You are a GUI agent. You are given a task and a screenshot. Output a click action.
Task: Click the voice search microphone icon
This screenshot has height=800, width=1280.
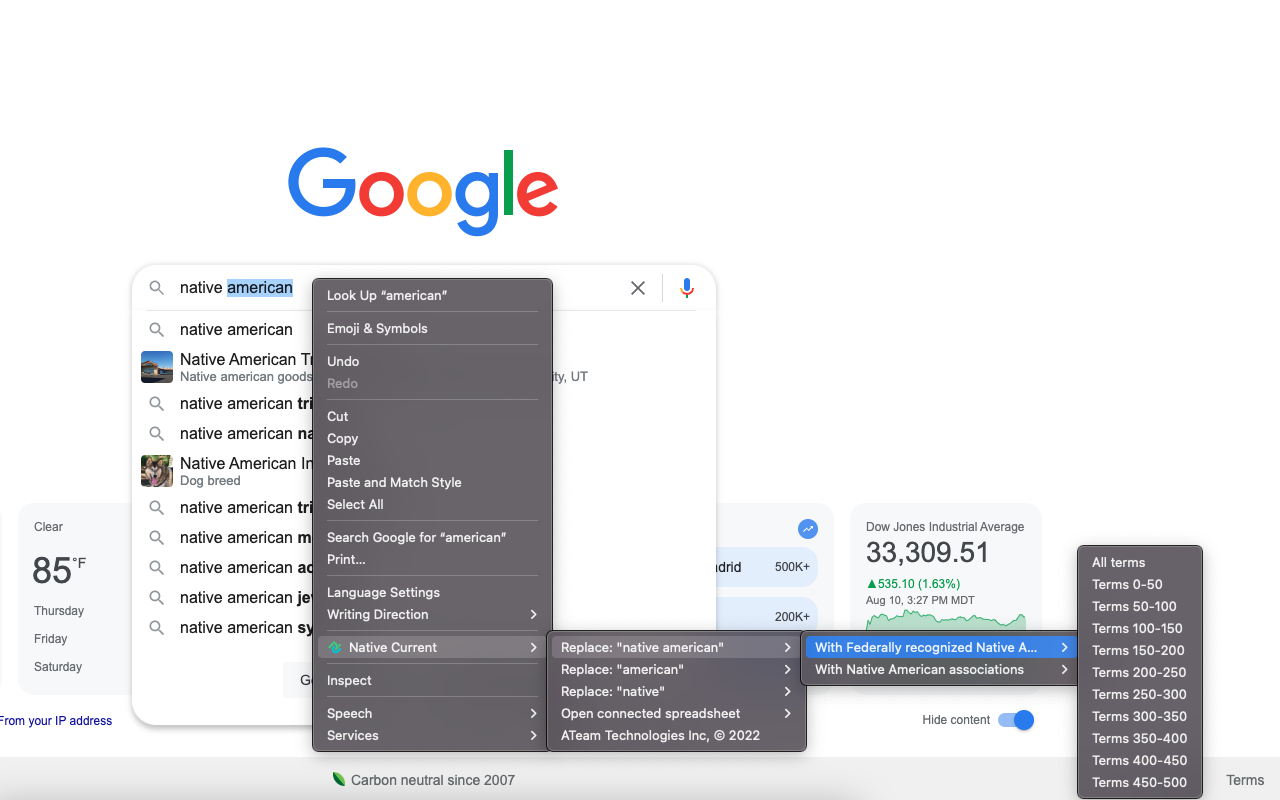(686, 288)
